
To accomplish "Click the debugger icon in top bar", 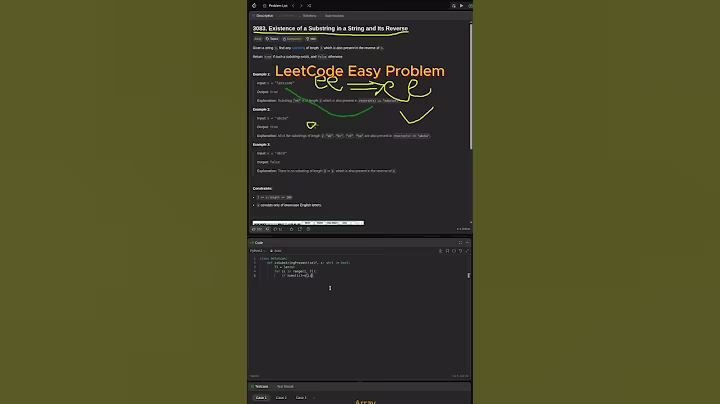I will coord(454,6).
